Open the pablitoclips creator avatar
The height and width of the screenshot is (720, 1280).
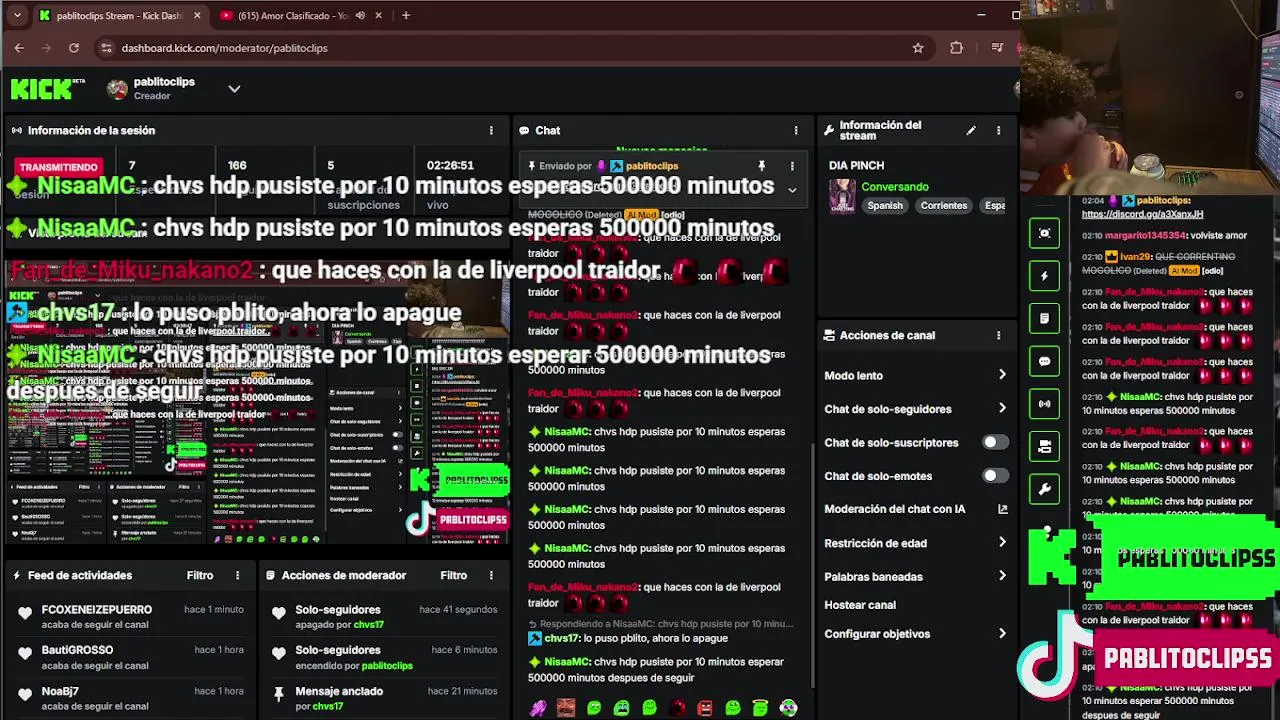(x=117, y=89)
